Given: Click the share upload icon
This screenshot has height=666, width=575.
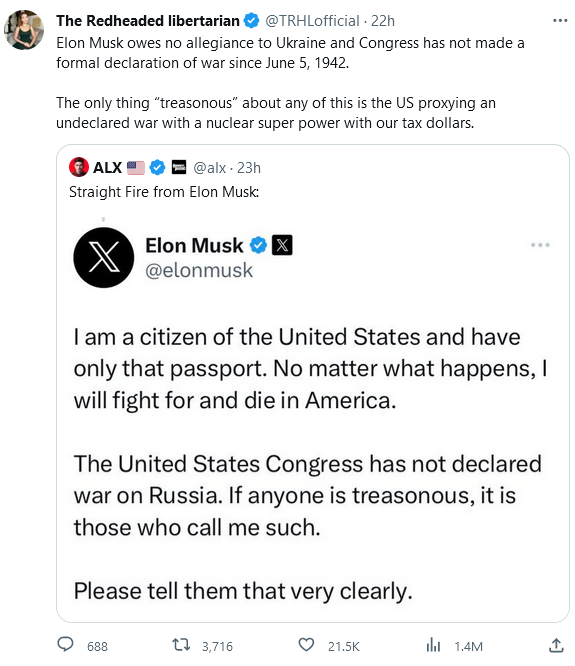Looking at the screenshot, I should pyautogui.click(x=556, y=645).
